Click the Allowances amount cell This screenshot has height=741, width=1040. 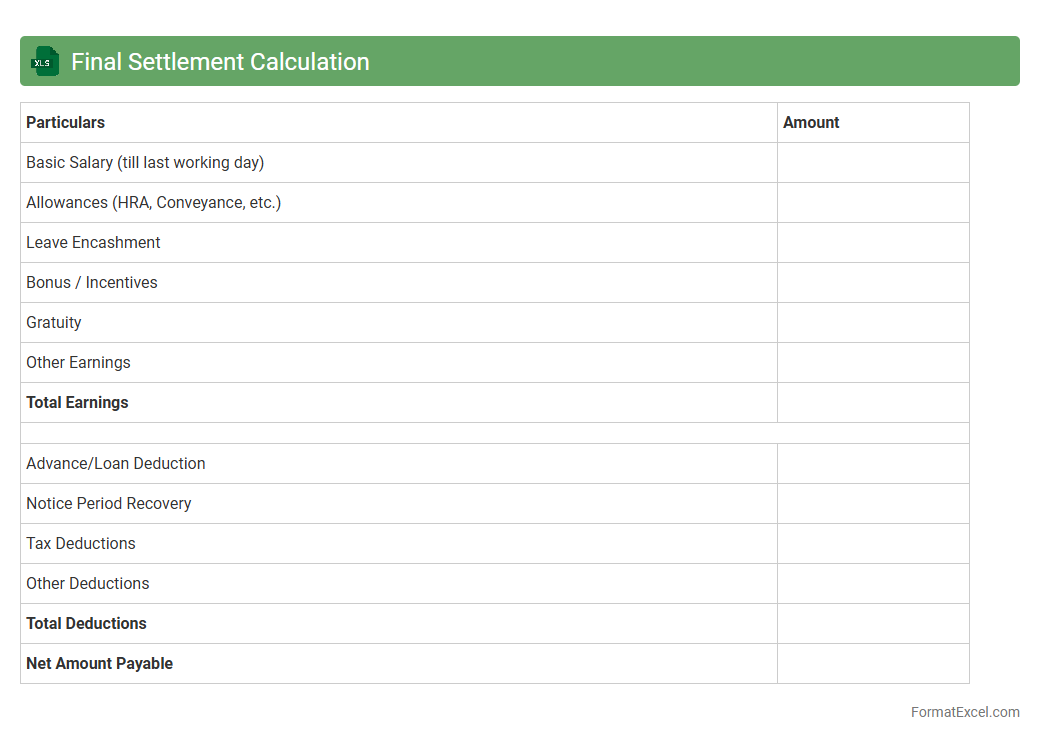pos(872,203)
